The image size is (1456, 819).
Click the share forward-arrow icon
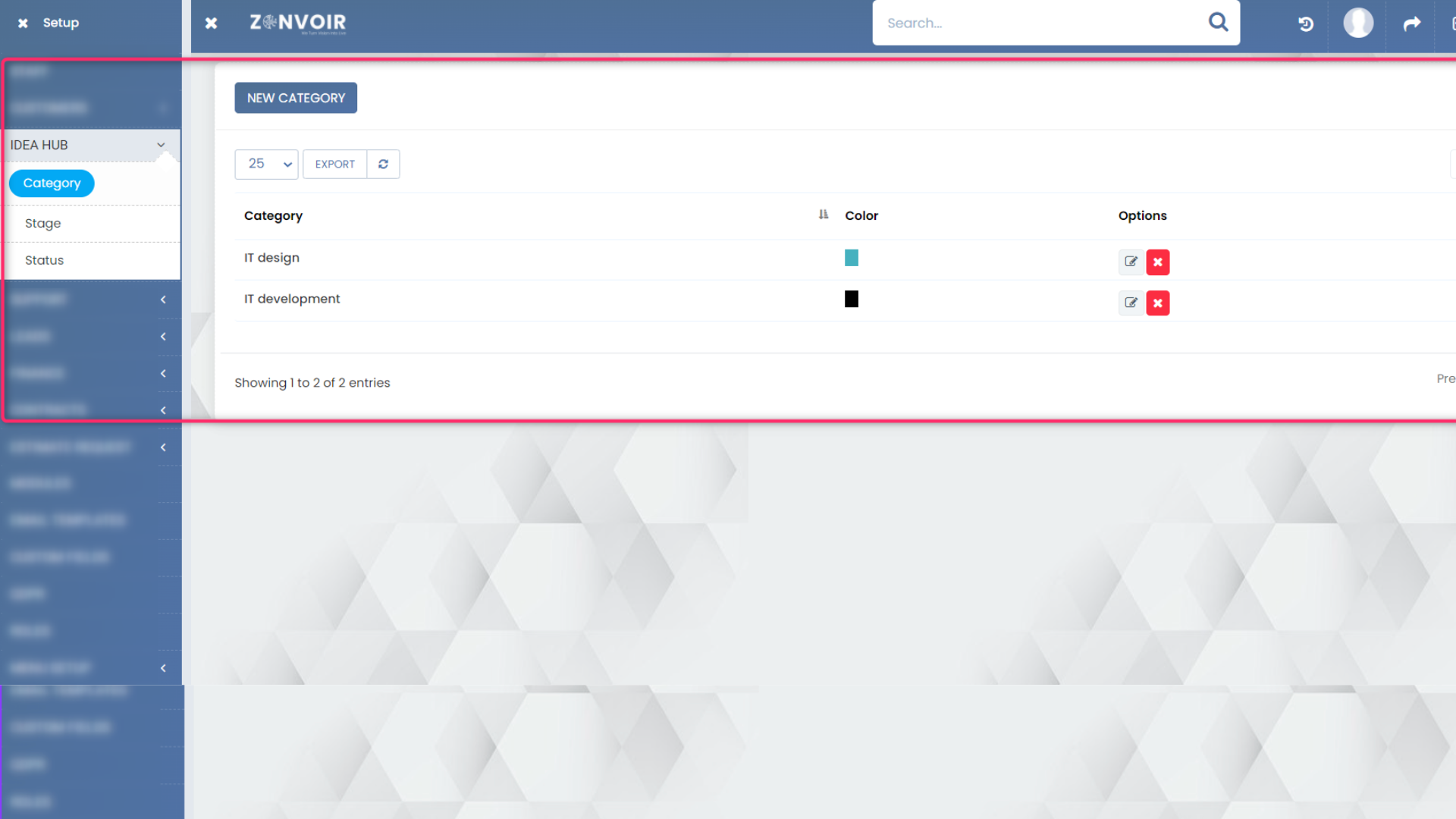(x=1411, y=24)
